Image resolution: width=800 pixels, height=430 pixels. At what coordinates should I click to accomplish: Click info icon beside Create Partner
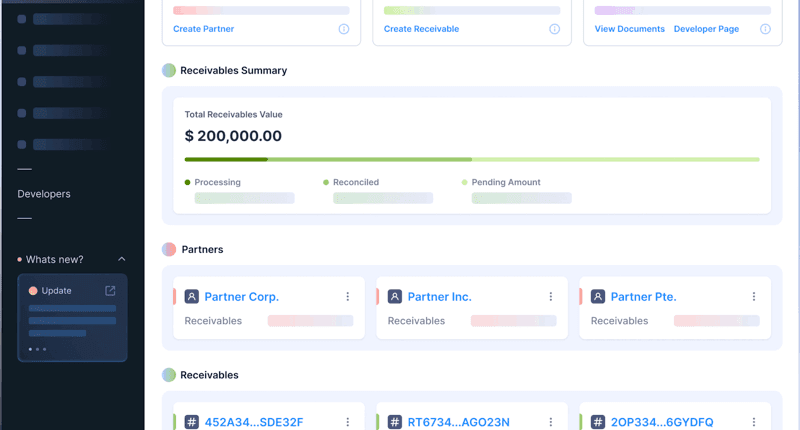tap(344, 29)
